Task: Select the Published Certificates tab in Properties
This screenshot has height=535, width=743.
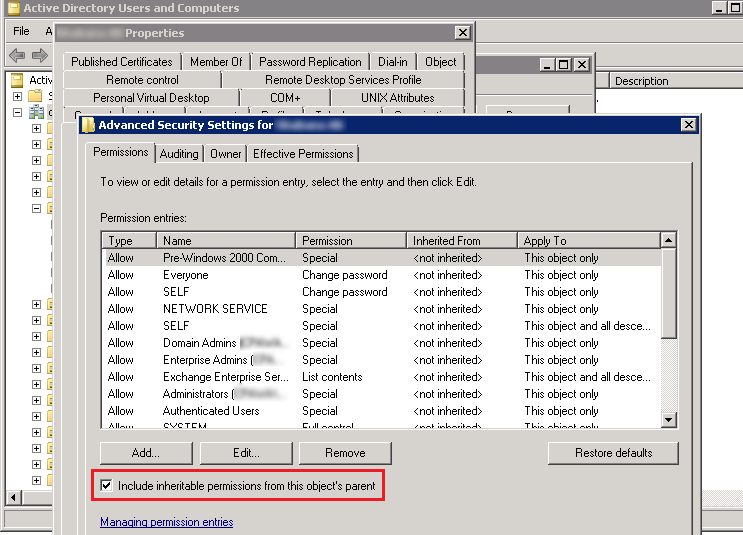Action: click(x=122, y=62)
